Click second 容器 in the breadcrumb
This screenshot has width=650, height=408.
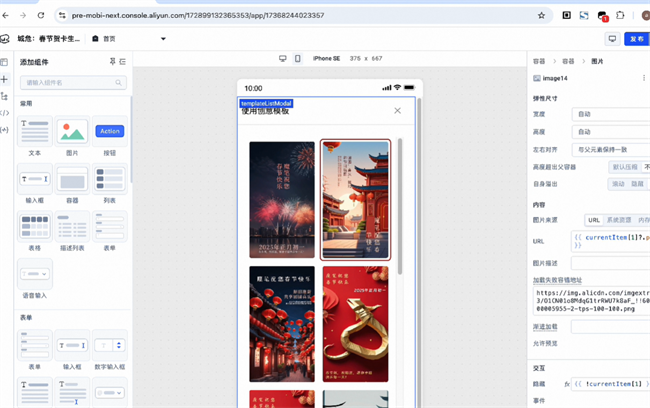click(568, 61)
